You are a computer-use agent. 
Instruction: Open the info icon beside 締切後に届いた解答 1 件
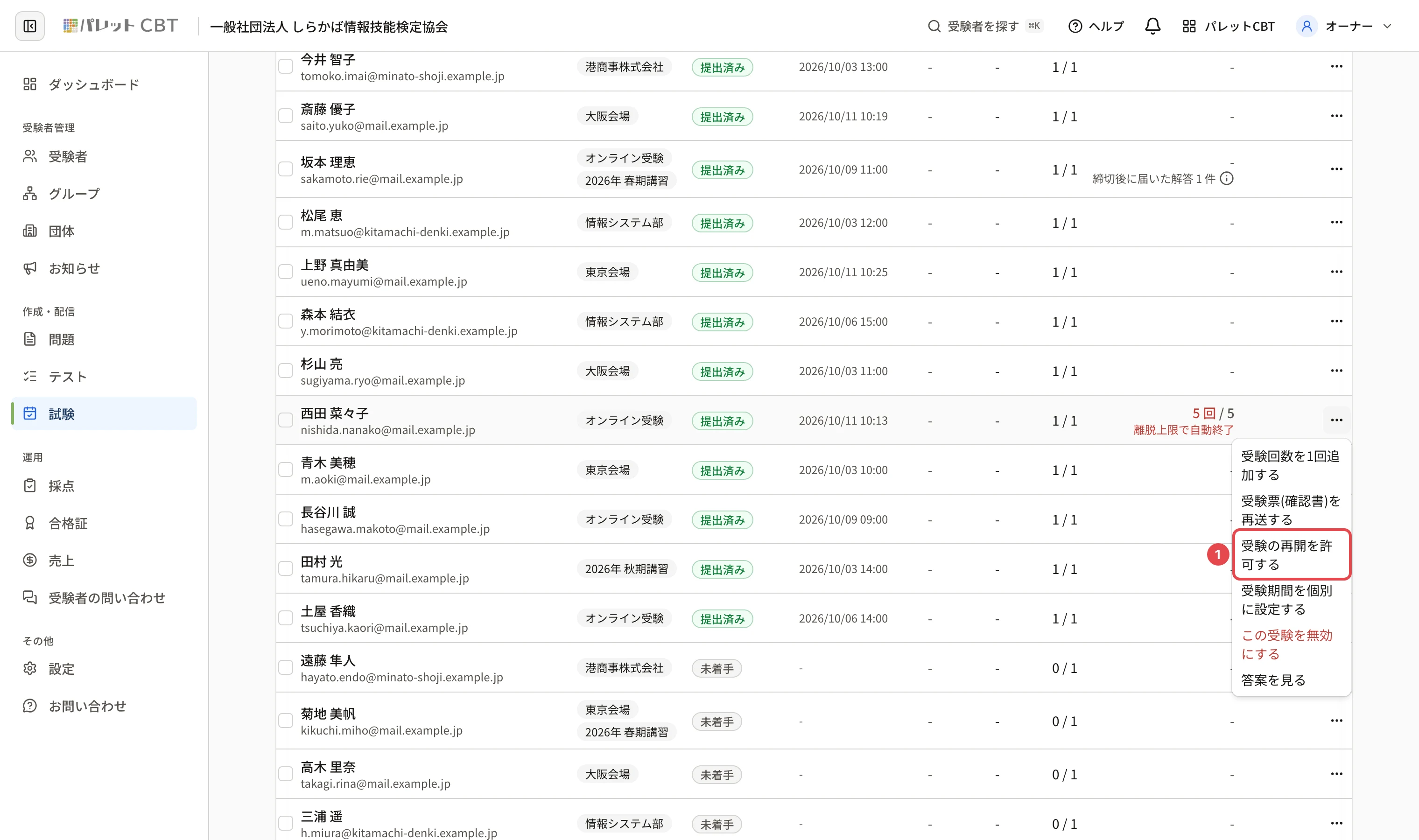coord(1227,179)
